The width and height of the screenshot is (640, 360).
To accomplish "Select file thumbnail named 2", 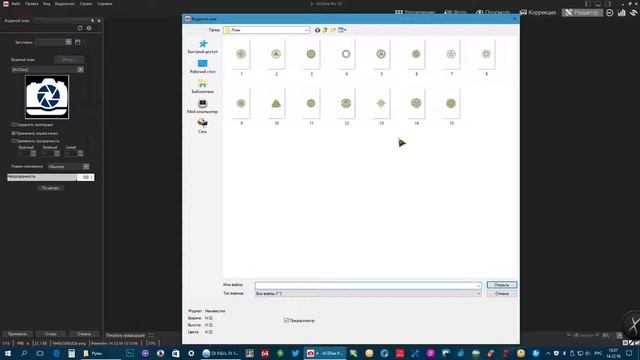I will tap(276, 58).
